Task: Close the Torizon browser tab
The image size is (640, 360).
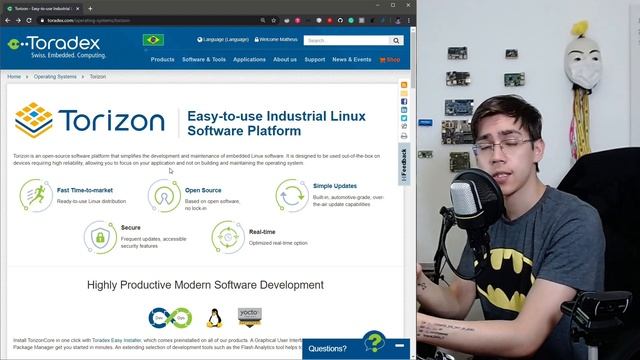Action: [78, 8]
